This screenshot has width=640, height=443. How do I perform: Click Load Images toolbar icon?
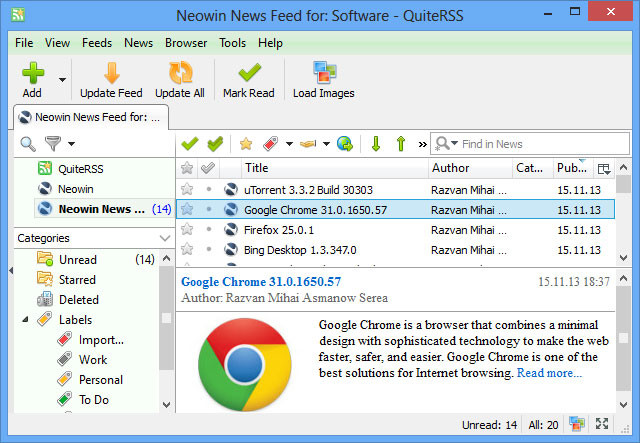coord(324,72)
